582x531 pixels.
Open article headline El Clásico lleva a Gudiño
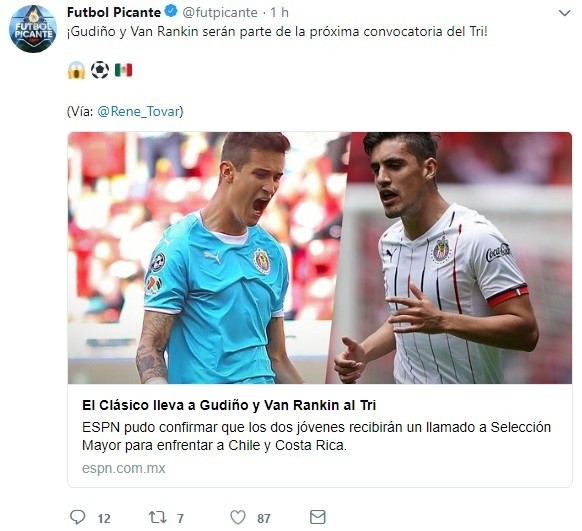[229, 405]
